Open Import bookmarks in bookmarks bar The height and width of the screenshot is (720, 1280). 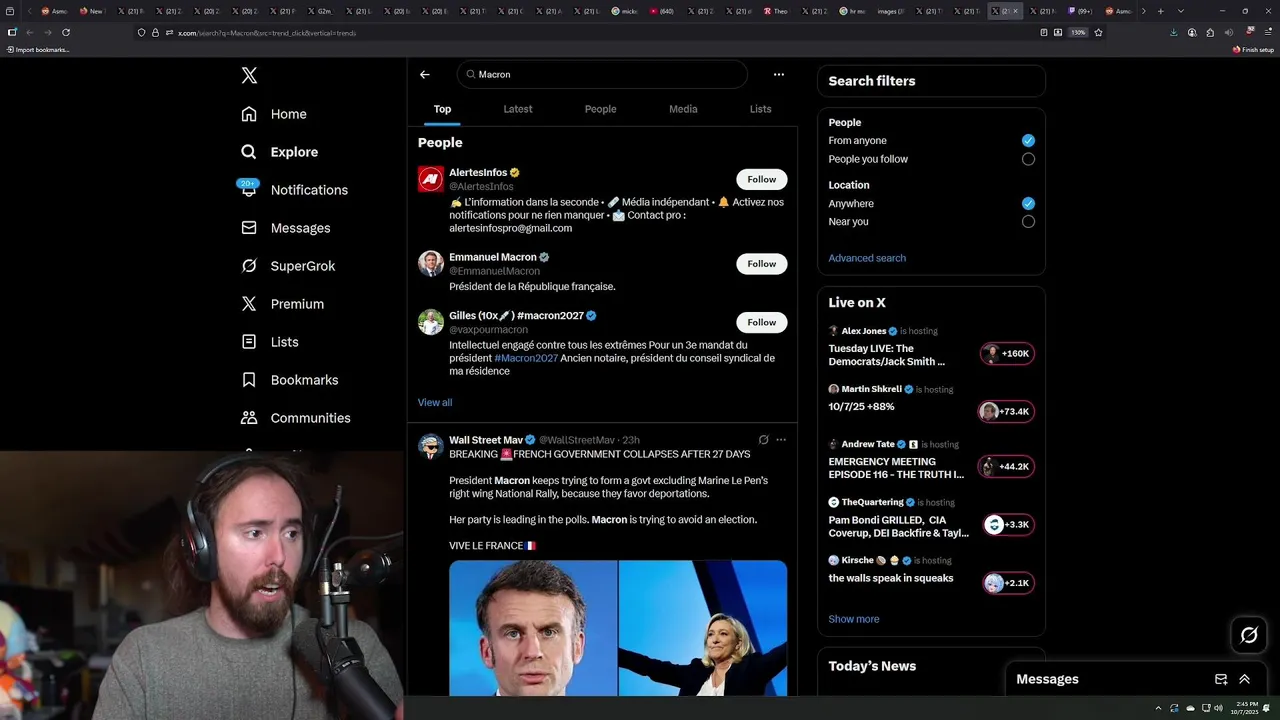coord(38,50)
